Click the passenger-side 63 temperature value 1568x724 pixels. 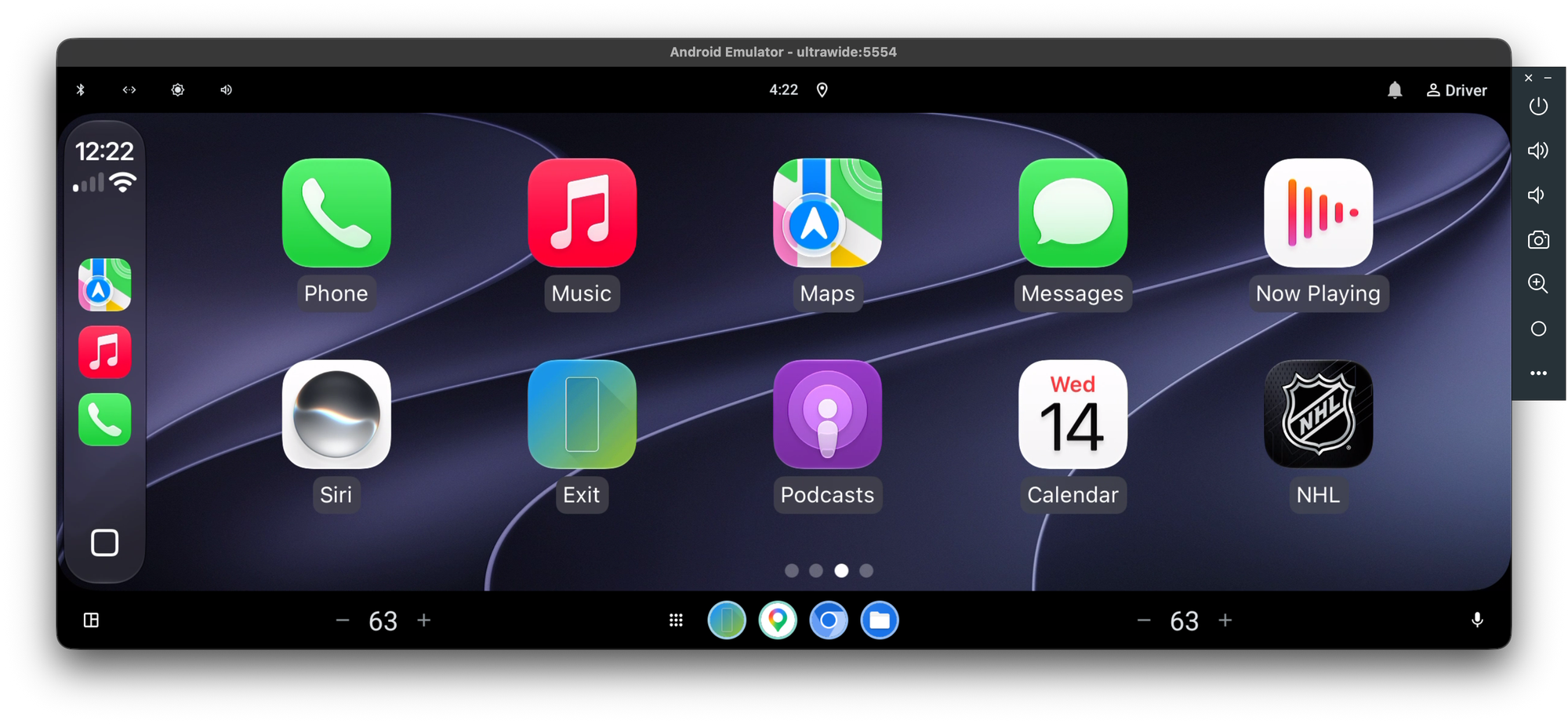(1185, 621)
